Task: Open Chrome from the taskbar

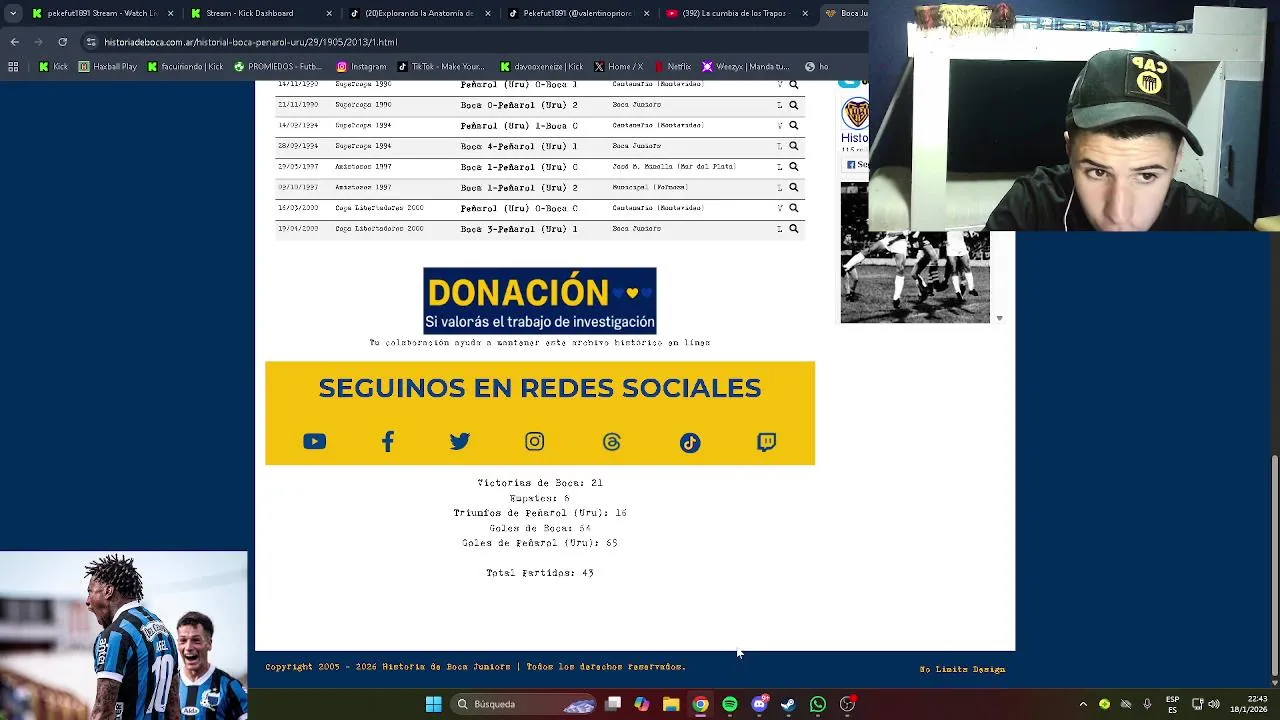Action: coord(701,704)
